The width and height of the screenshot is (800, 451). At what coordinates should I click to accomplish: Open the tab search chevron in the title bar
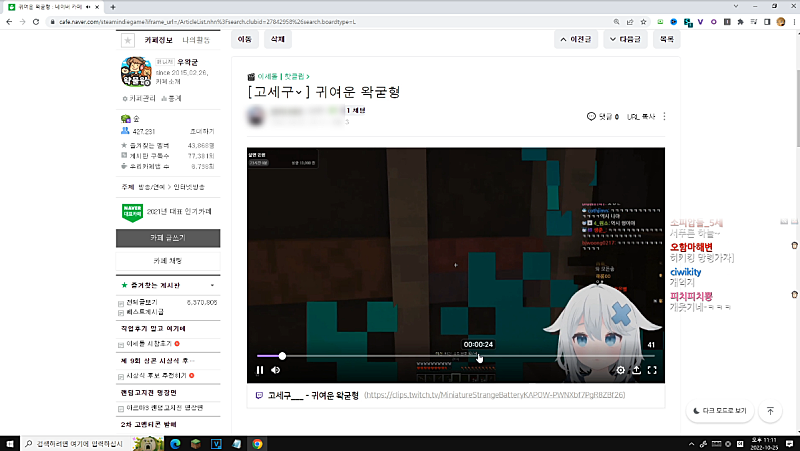pyautogui.click(x=736, y=6)
